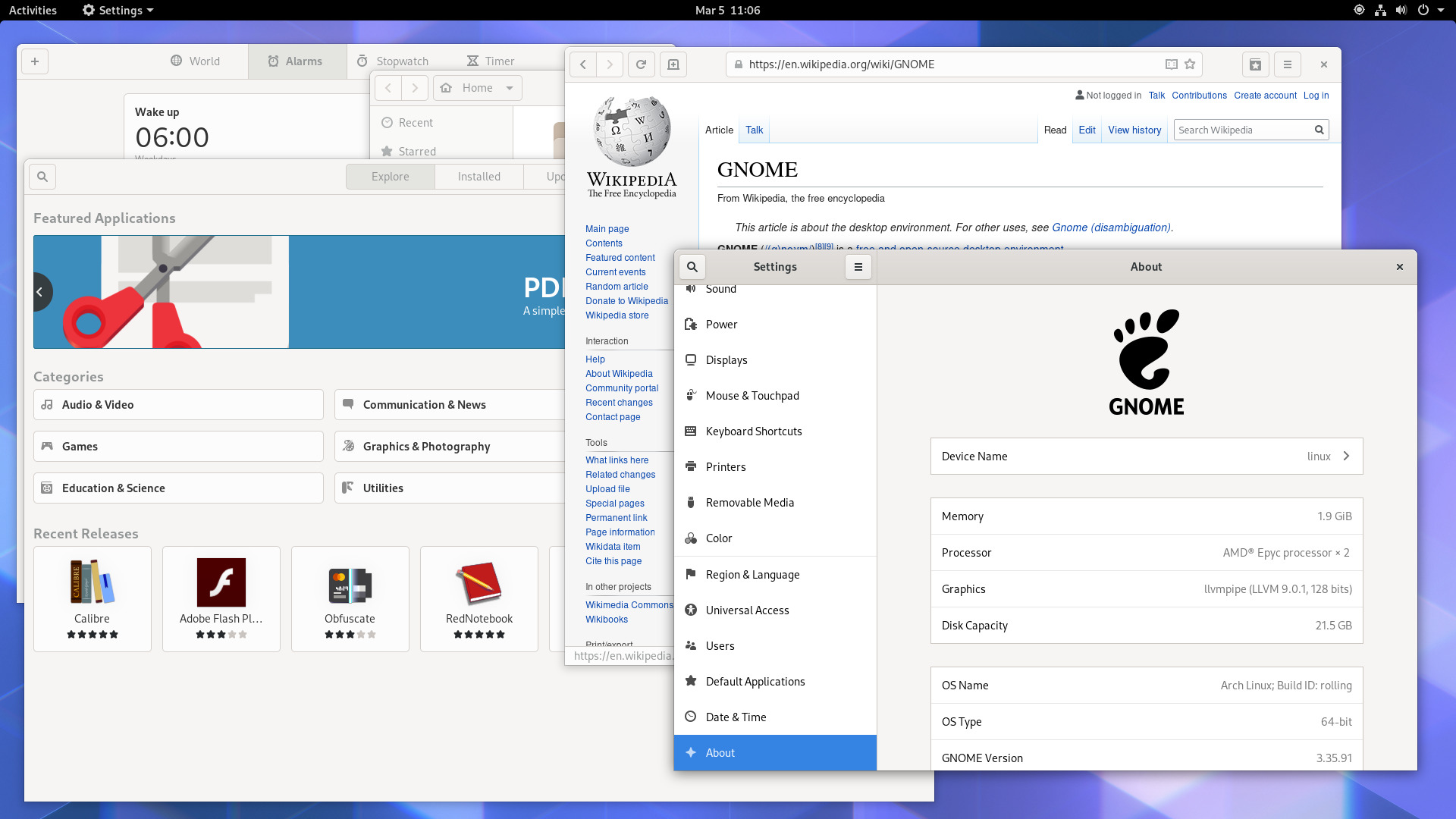
Task: Click Log in link on Wikipedia
Action: [1316, 96]
